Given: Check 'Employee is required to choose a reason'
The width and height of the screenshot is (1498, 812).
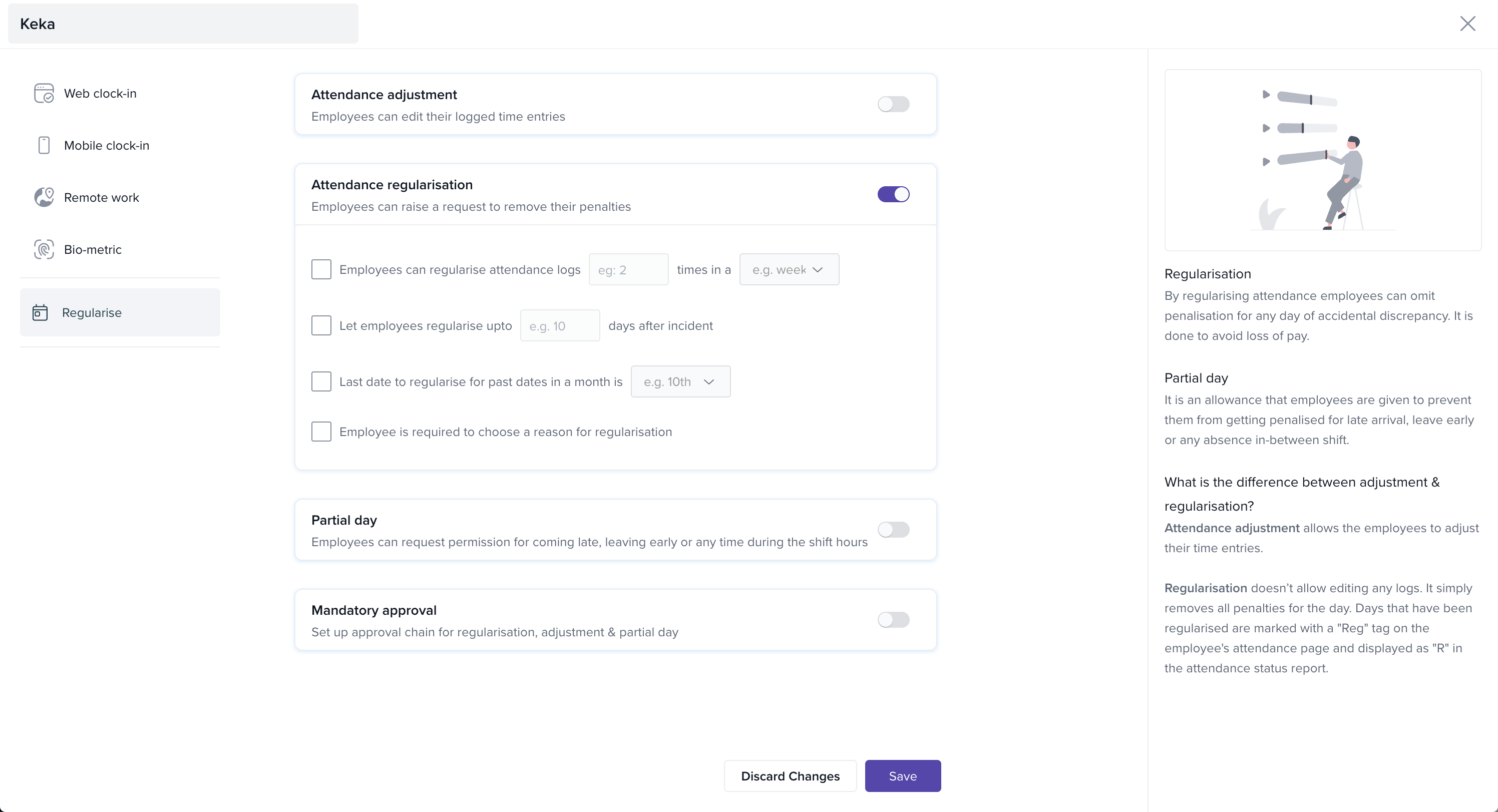Looking at the screenshot, I should click(x=321, y=432).
